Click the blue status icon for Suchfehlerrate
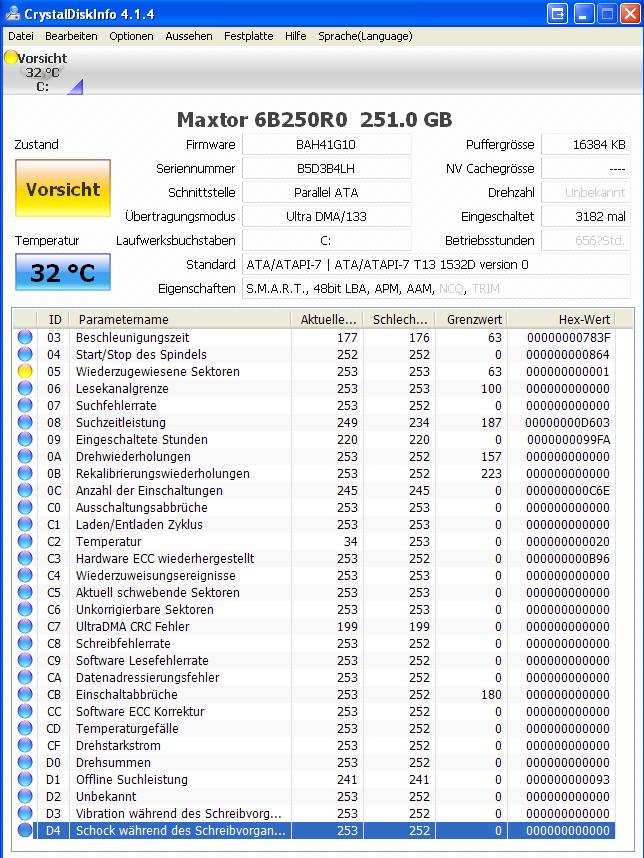 25,405
